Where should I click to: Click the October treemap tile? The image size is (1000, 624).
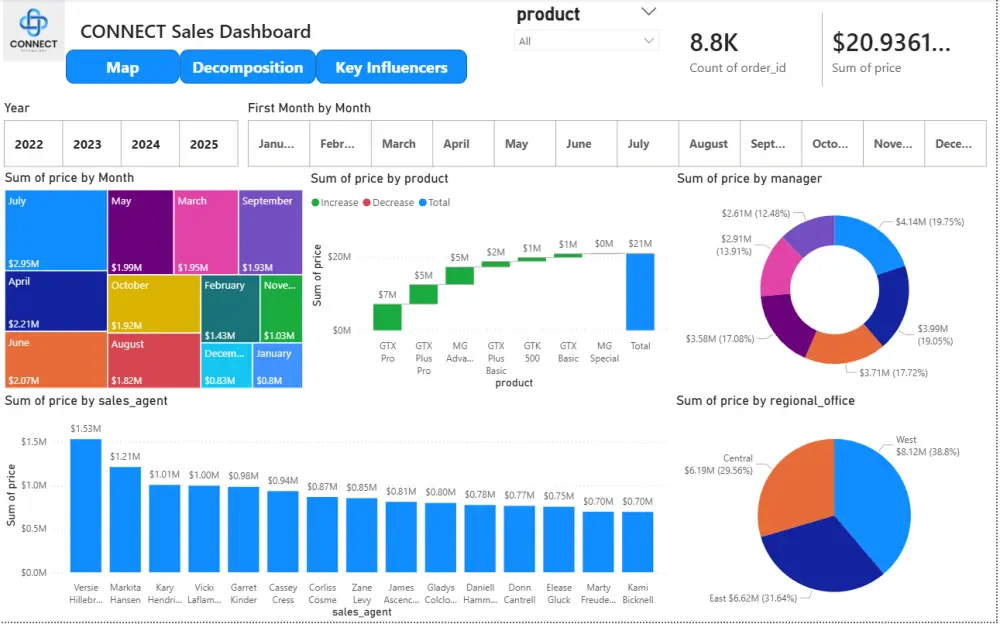coord(154,304)
